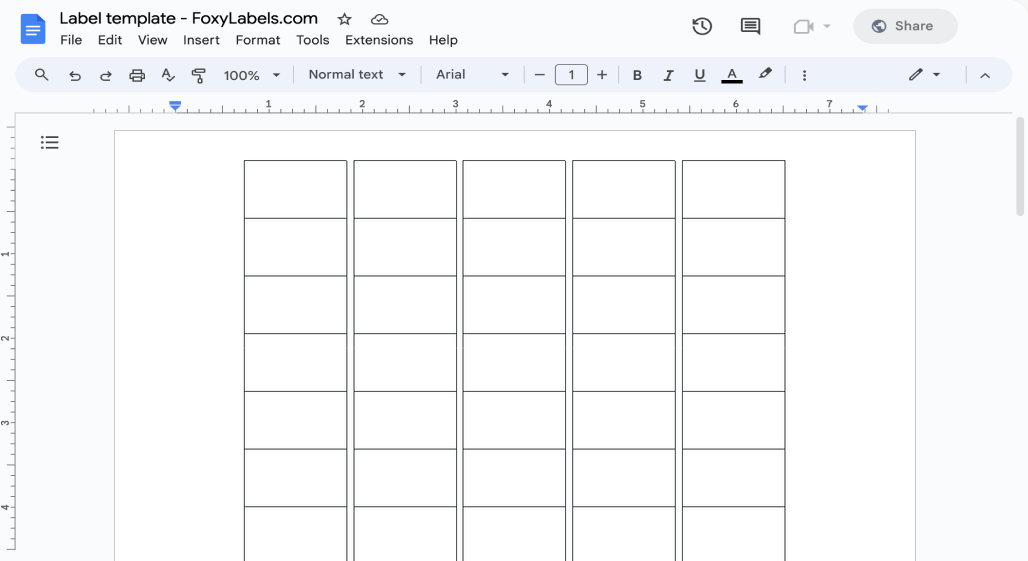Image resolution: width=1028 pixels, height=561 pixels.
Task: Click the left indent marker on ruler
Action: [x=174, y=106]
